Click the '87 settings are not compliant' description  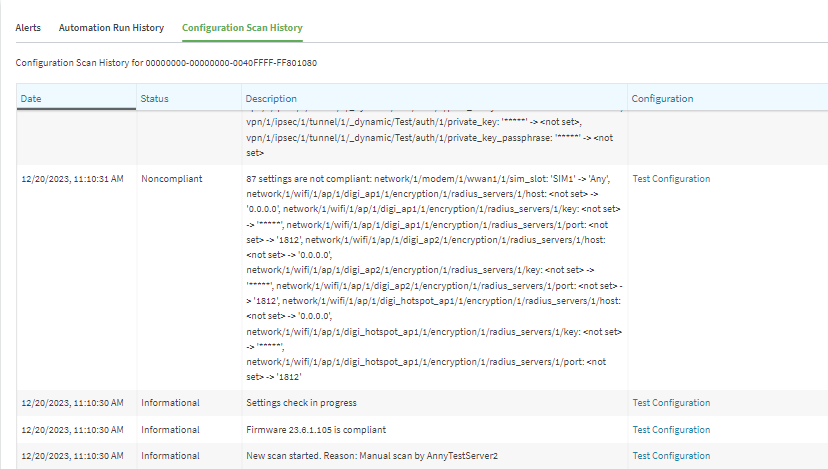click(x=434, y=278)
